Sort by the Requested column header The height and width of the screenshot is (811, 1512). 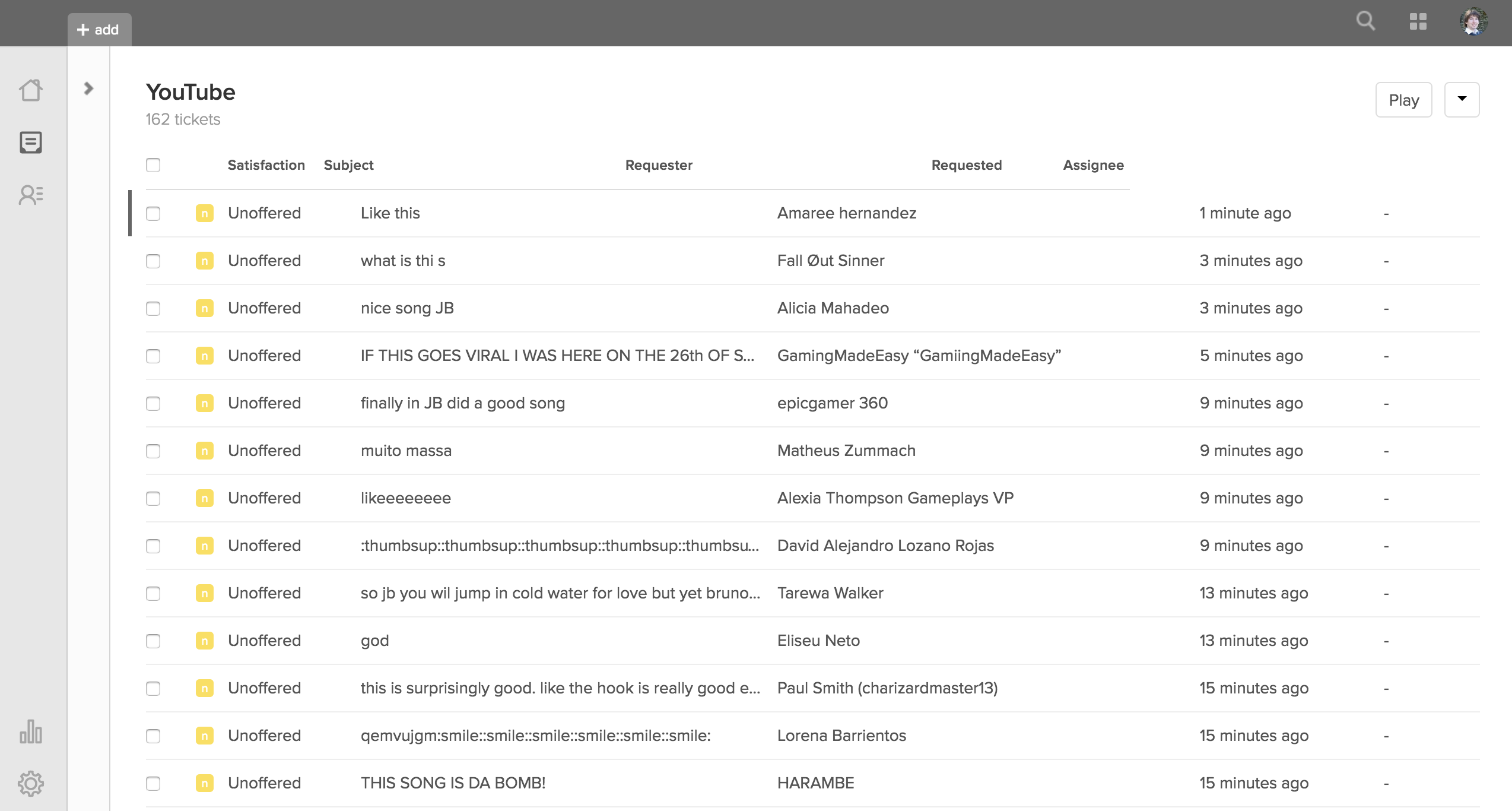(x=966, y=165)
